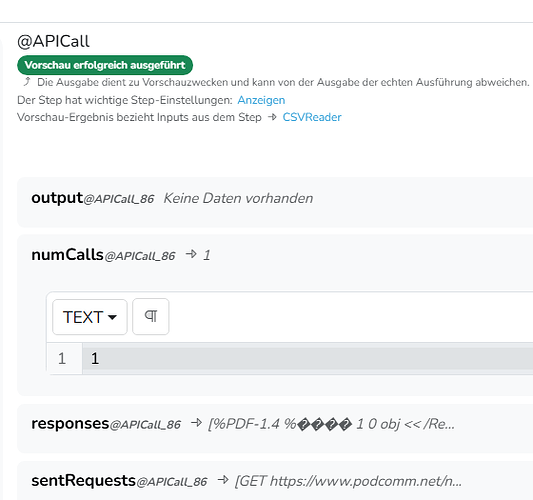Click the arrow icon beside responses
Screen dimensions: 533x500
pos(196,423)
